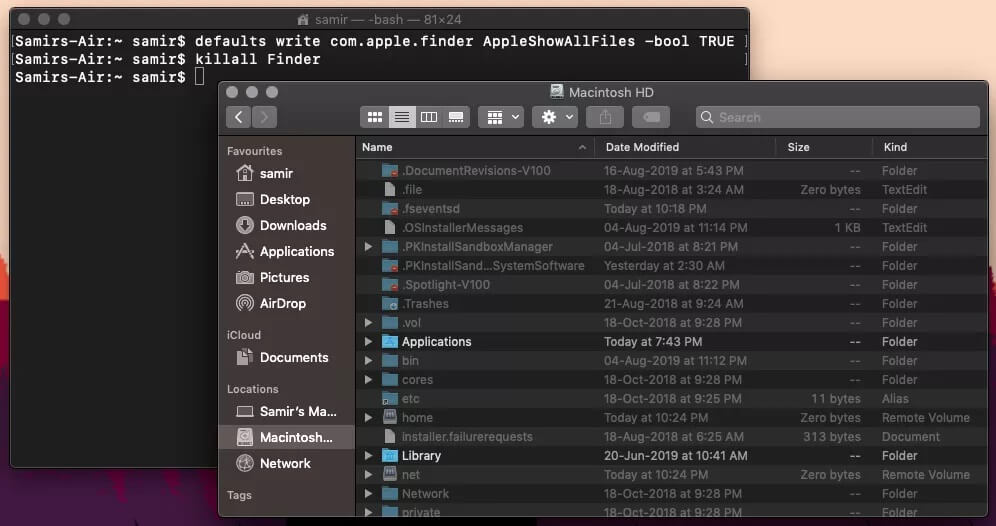
Task: Go back with Finder back arrow
Action: [239, 117]
